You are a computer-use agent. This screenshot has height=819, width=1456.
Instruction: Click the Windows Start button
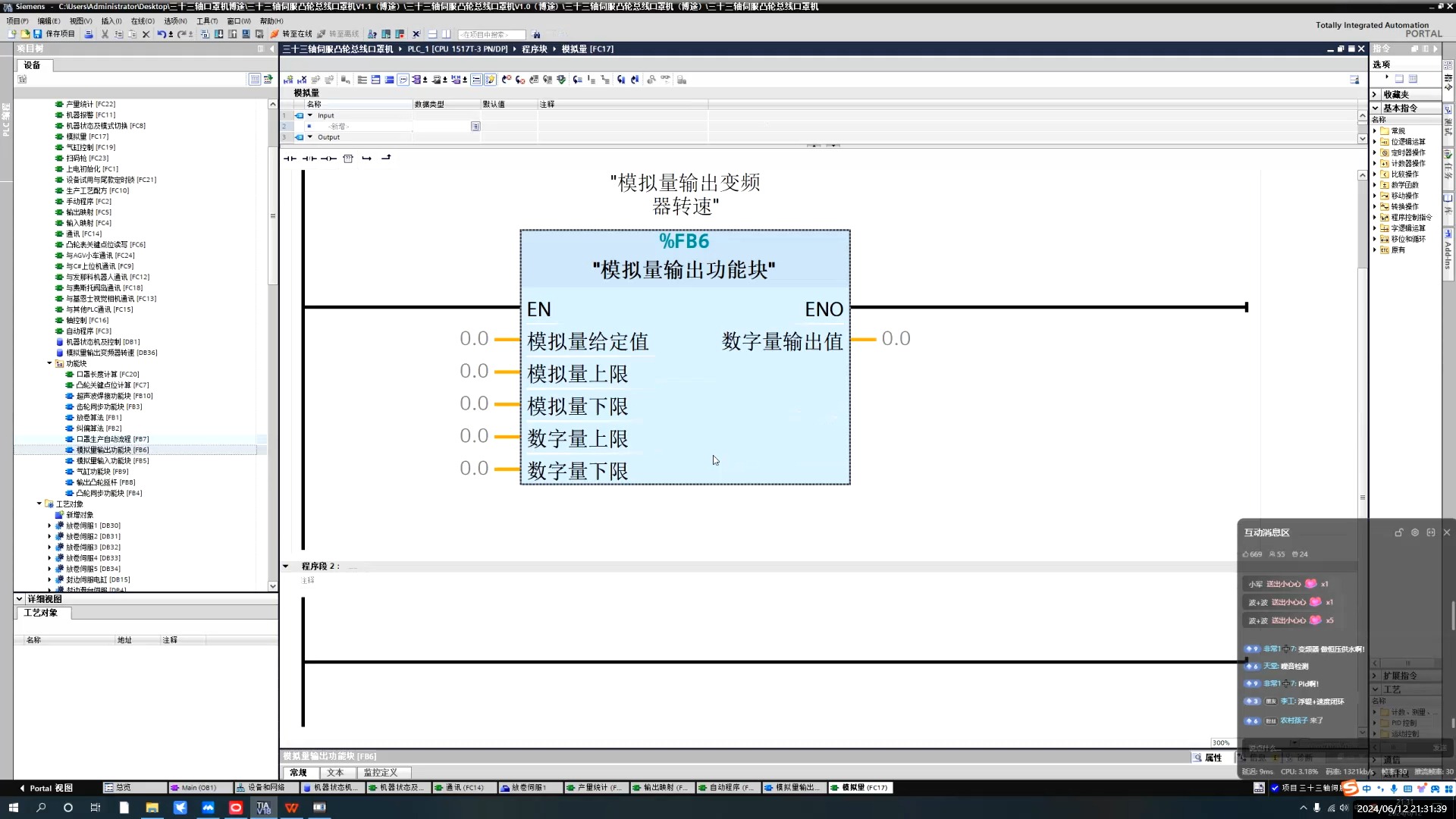12,808
